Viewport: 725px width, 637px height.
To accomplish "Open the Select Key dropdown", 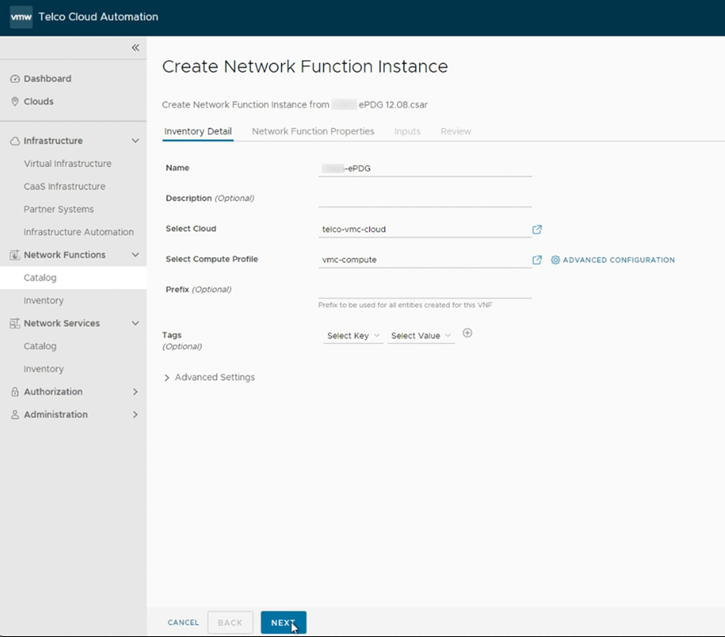I will click(353, 336).
